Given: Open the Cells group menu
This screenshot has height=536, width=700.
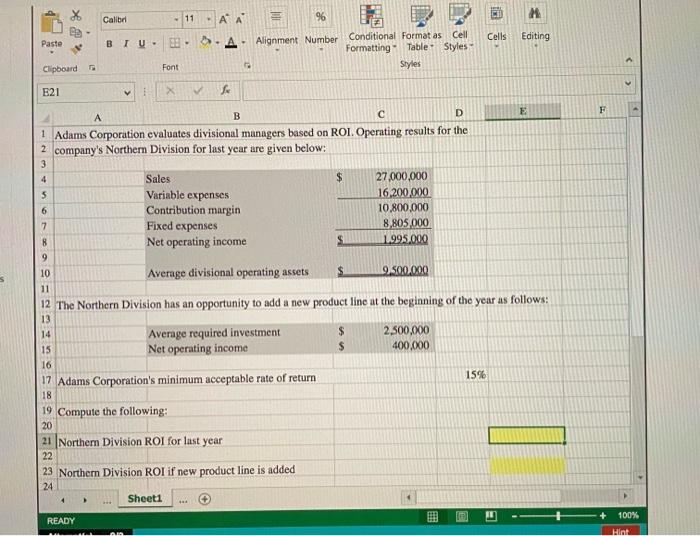Looking at the screenshot, I should coord(496,27).
